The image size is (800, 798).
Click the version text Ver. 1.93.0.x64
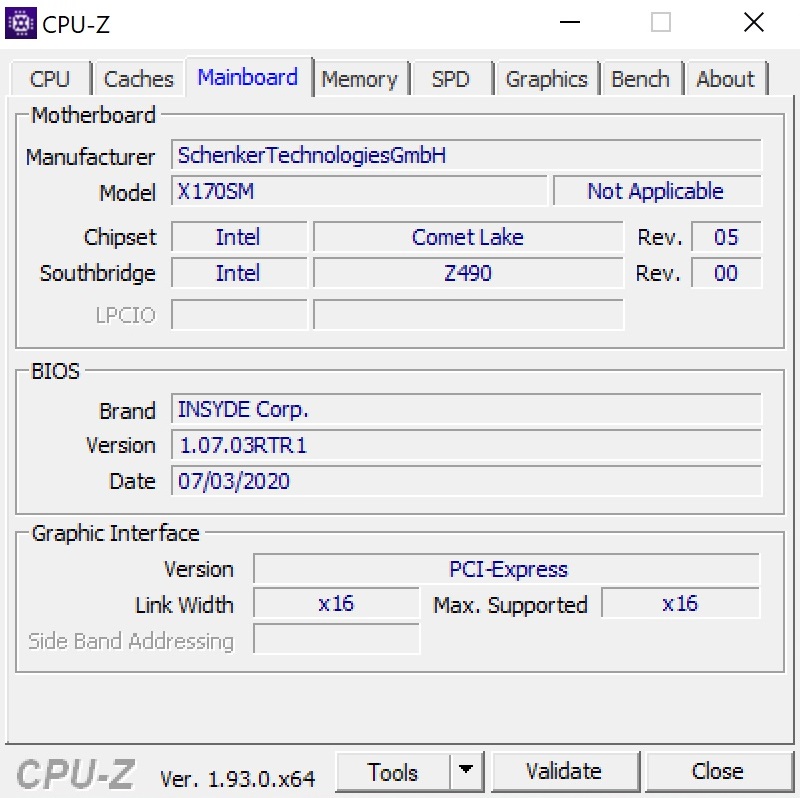238,779
